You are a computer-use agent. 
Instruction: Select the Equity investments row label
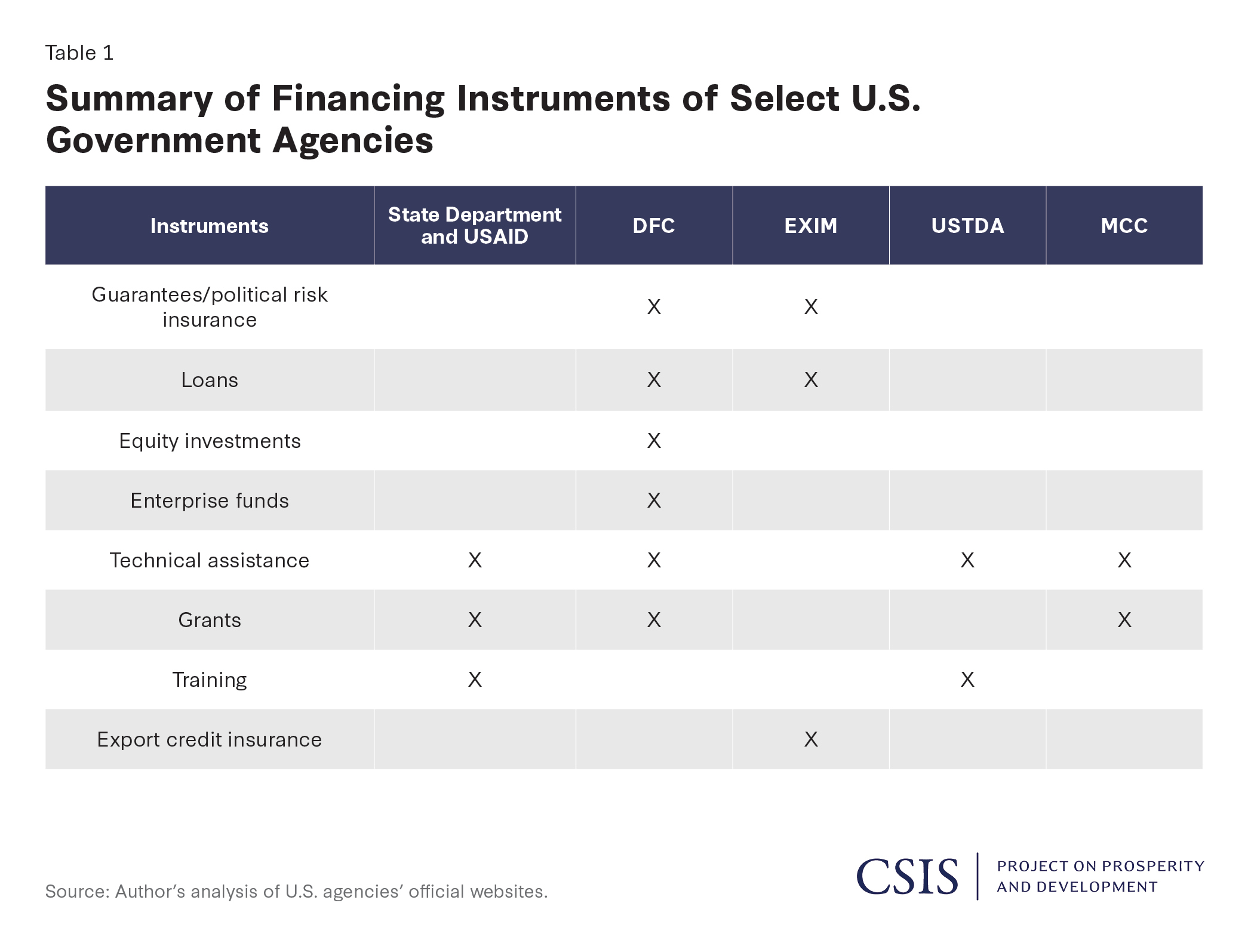210,441
